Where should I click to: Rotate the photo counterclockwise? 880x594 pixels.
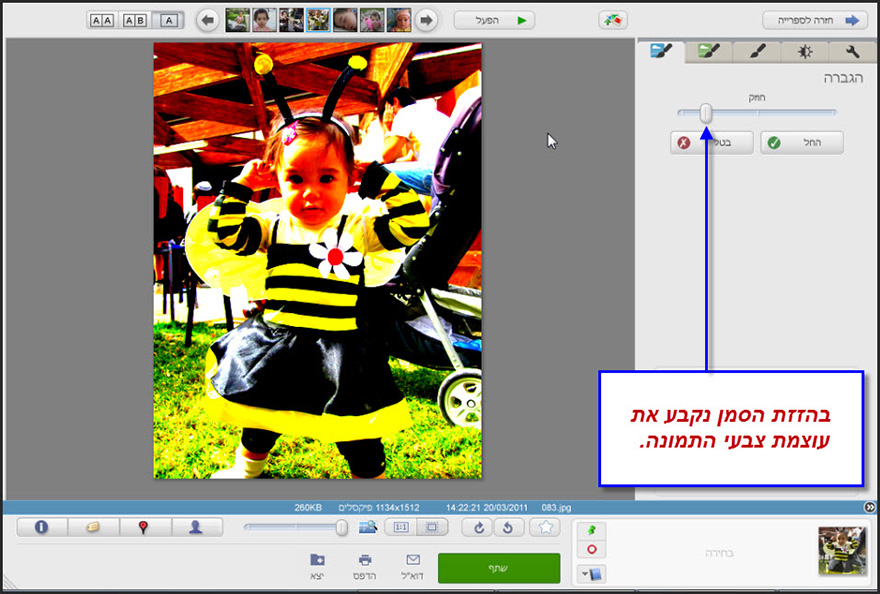tap(509, 527)
